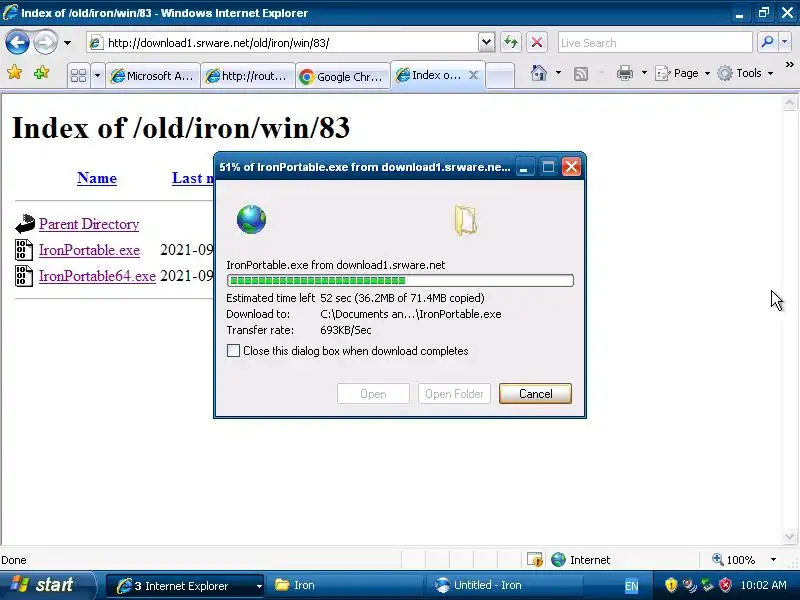This screenshot has width=800, height=600.
Task: Click the download progress bar
Action: (x=401, y=280)
